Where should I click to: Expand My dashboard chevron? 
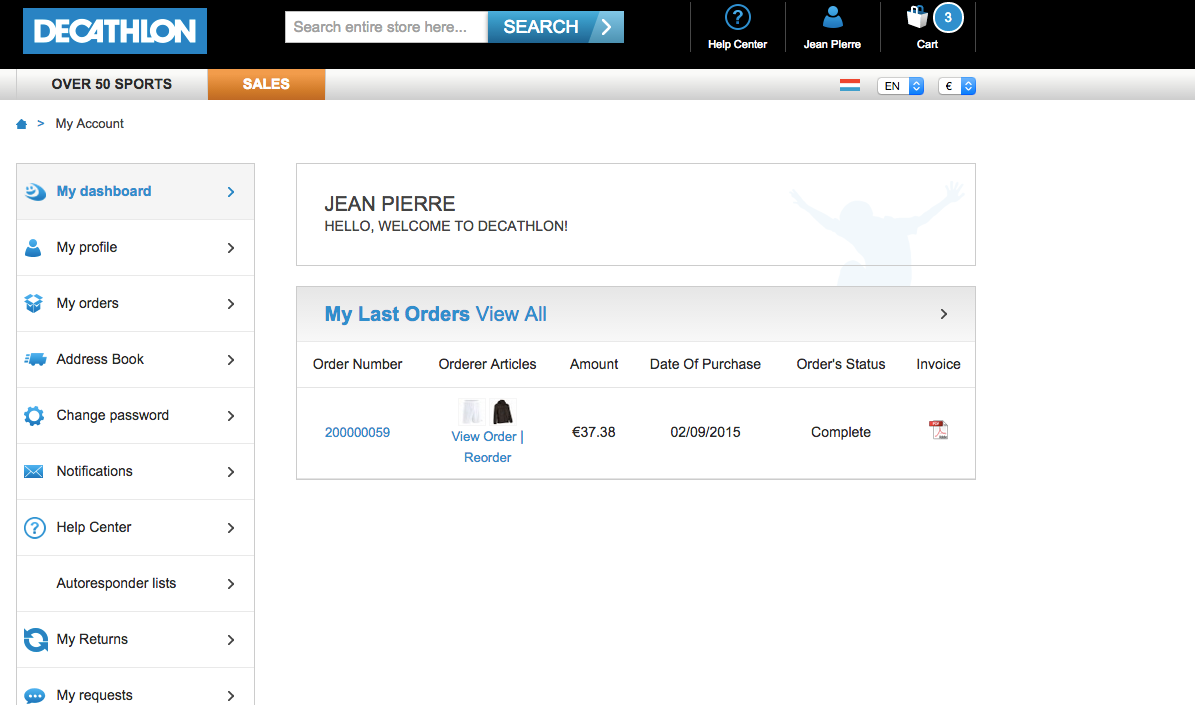click(x=231, y=192)
